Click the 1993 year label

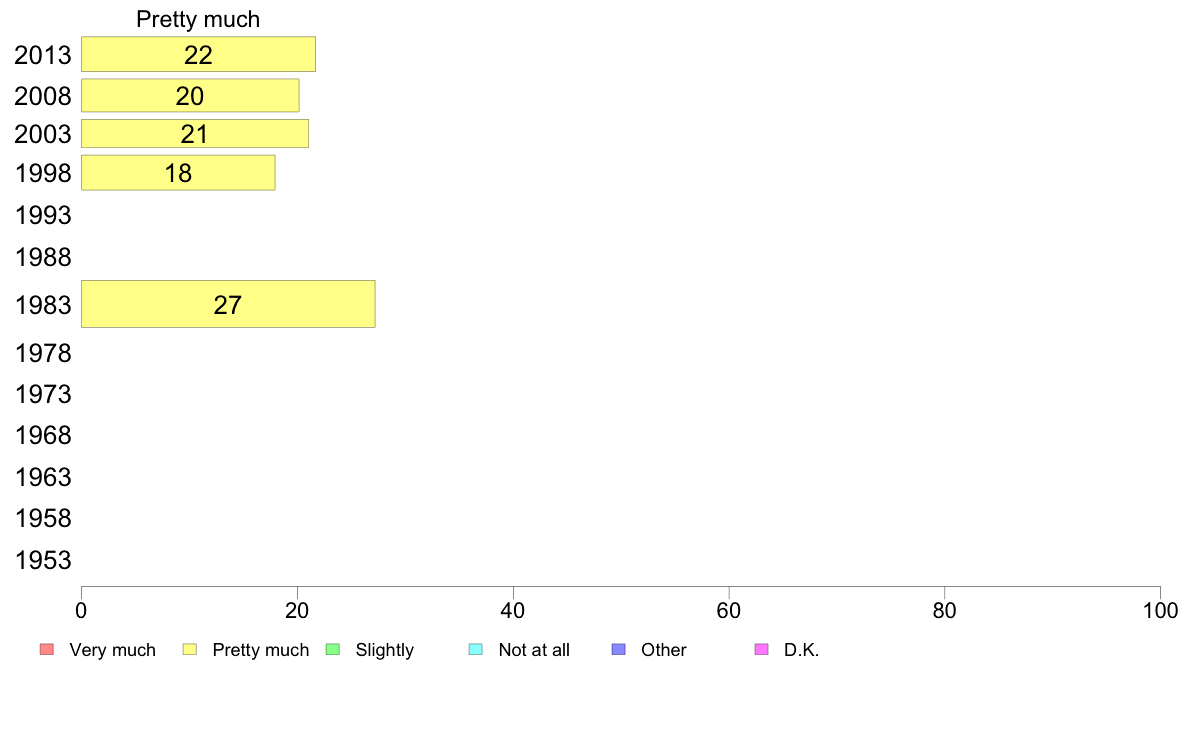[43, 216]
